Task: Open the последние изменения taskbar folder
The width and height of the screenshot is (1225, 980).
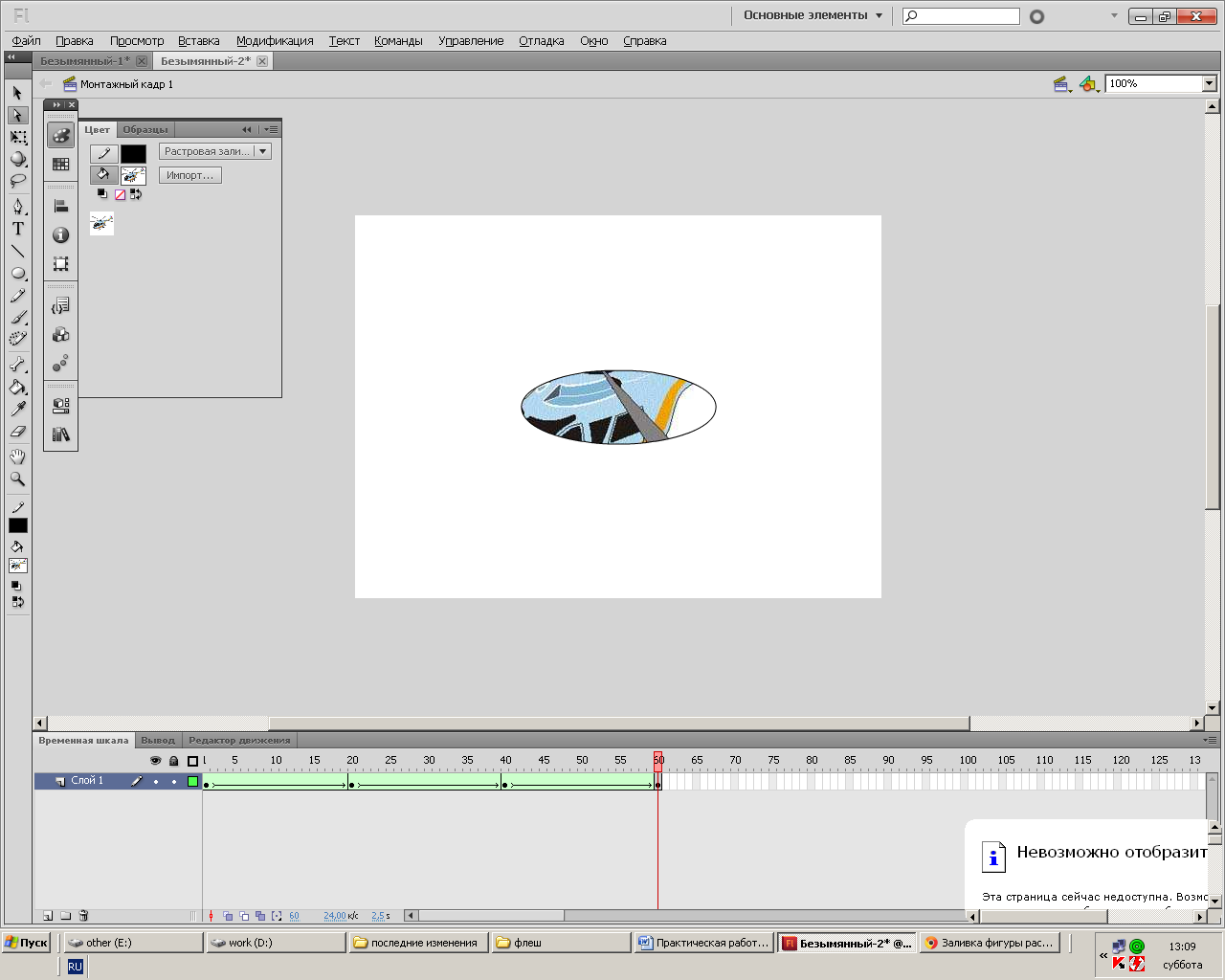Action: click(x=418, y=943)
